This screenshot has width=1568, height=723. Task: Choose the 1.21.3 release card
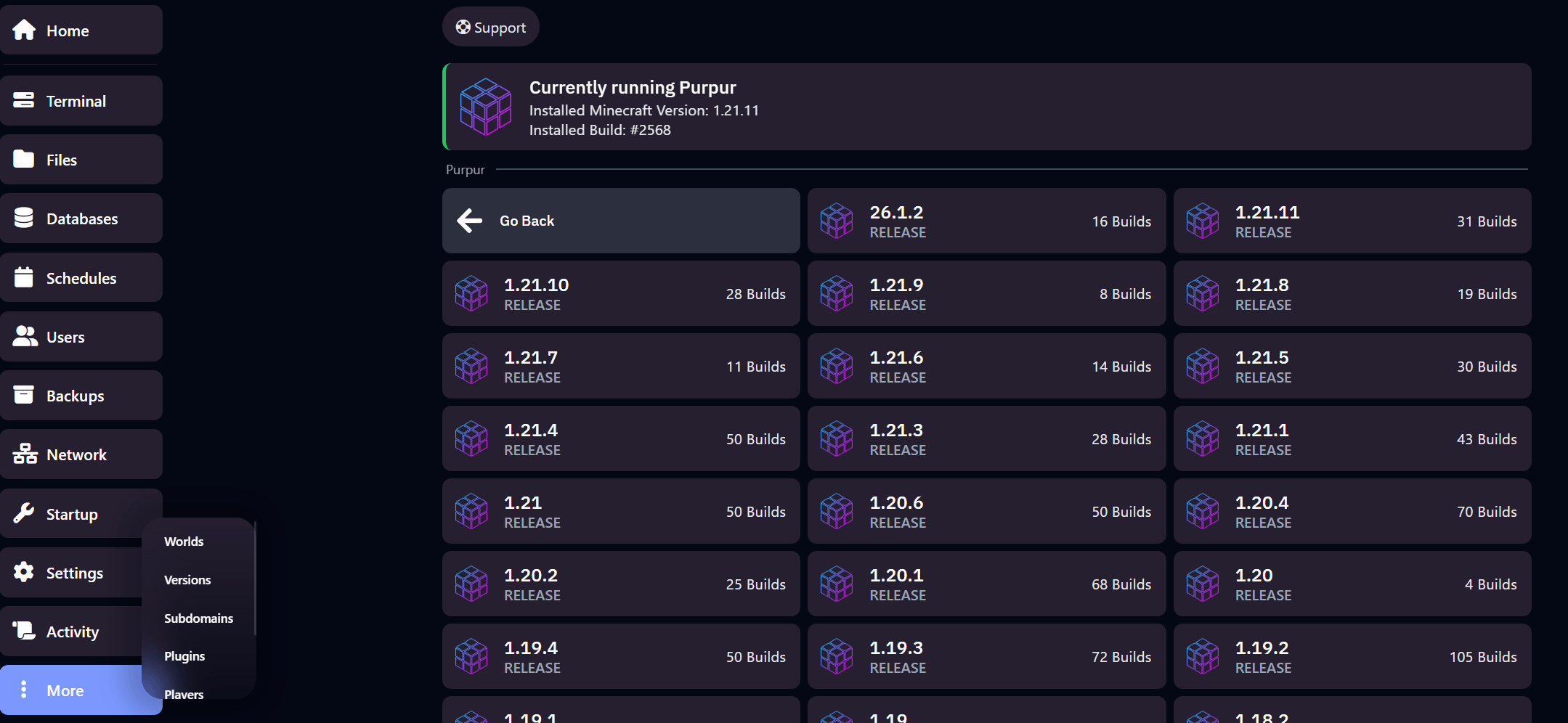point(986,438)
